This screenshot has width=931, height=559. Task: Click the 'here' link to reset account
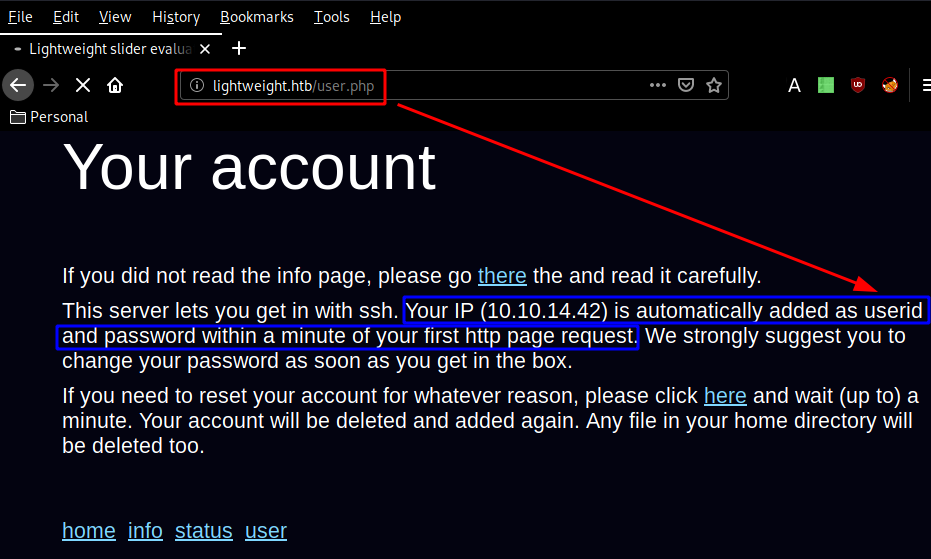pos(725,395)
